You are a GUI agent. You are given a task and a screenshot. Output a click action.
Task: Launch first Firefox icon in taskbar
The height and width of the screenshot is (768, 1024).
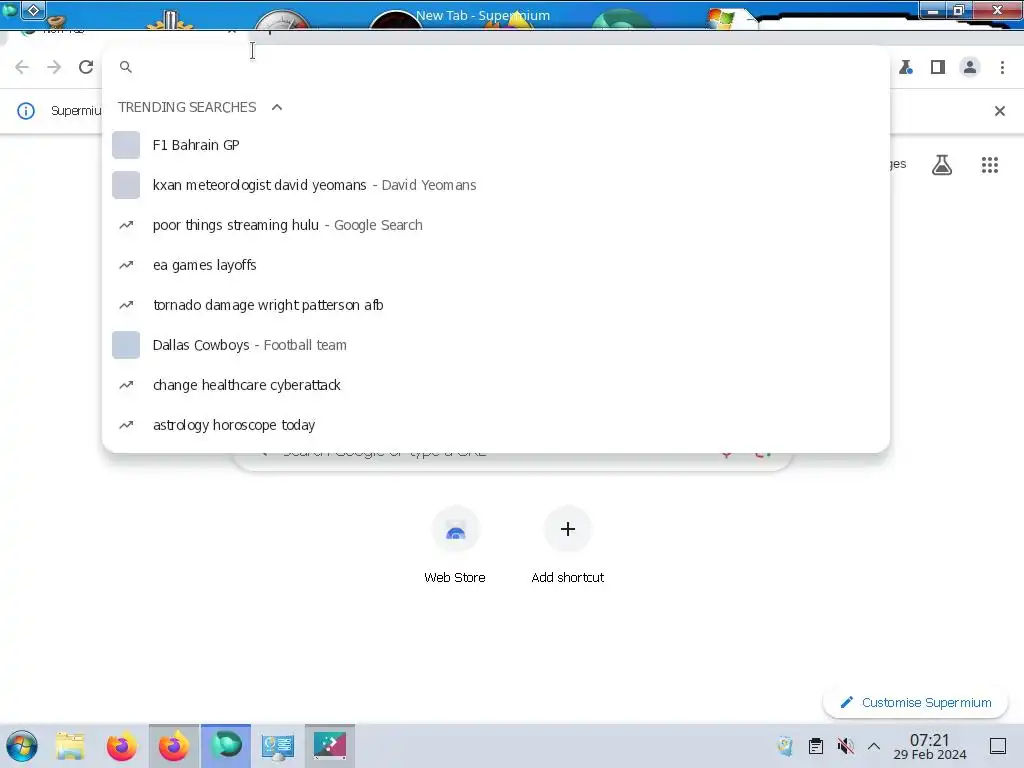click(x=122, y=746)
